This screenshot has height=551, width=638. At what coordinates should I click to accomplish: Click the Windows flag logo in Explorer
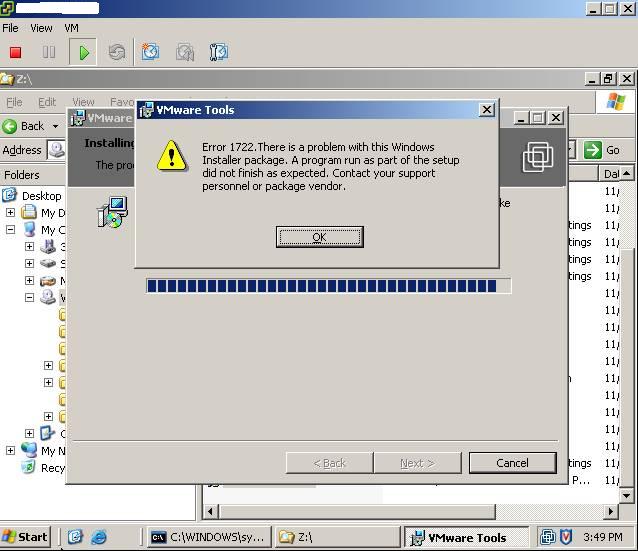[x=616, y=102]
